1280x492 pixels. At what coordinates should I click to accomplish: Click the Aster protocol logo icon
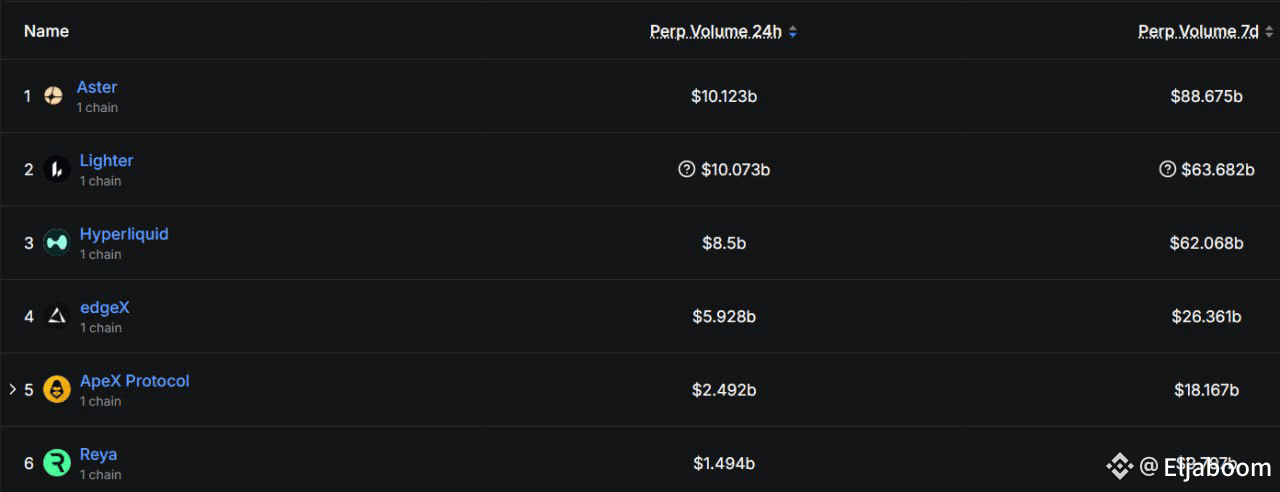pos(54,96)
